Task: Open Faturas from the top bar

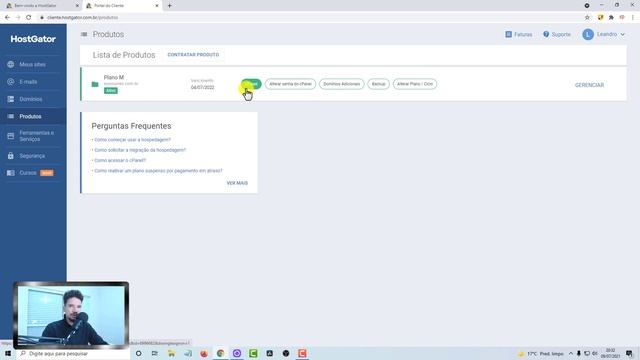Action: click(x=519, y=34)
